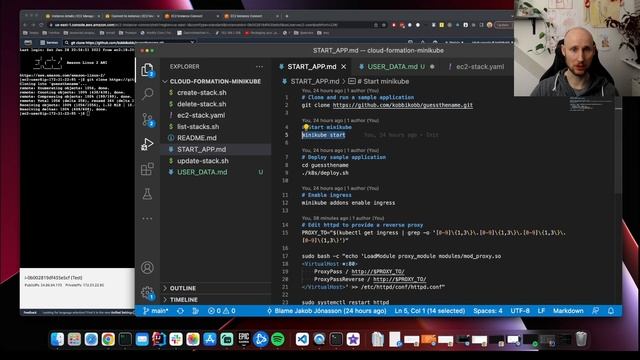Screen dimensions: 640x360
Task: Open App Store from the dock
Action: pyautogui.click(x=210, y=339)
